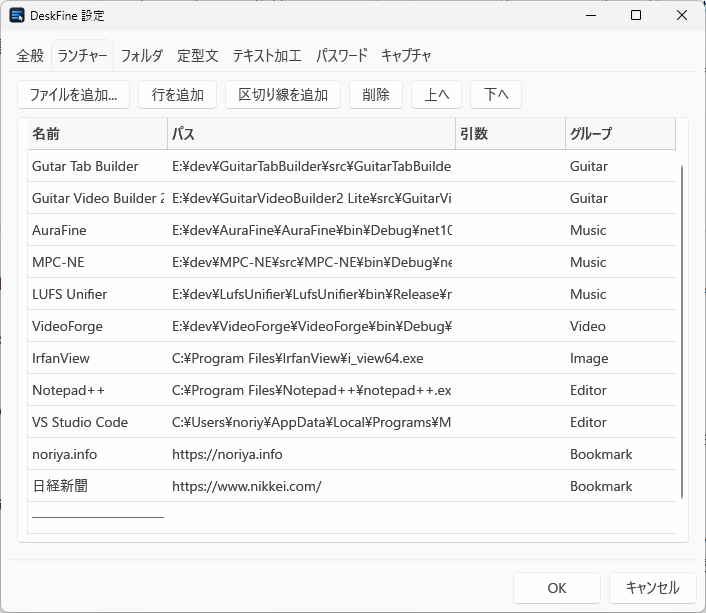Screen dimensions: 706x613
Task: Select the VideoForge name cell
Action: pyautogui.click(x=97, y=326)
